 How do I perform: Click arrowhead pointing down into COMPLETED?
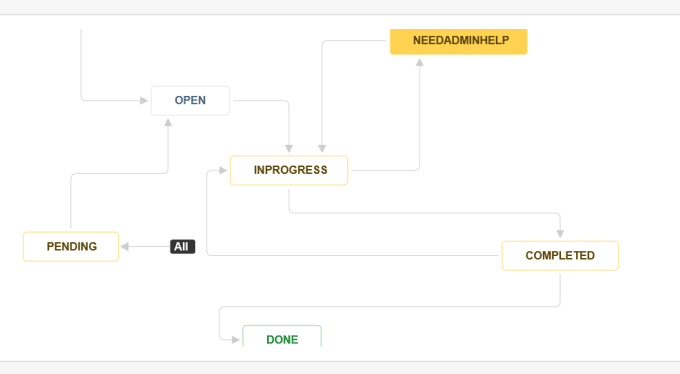[x=560, y=234]
